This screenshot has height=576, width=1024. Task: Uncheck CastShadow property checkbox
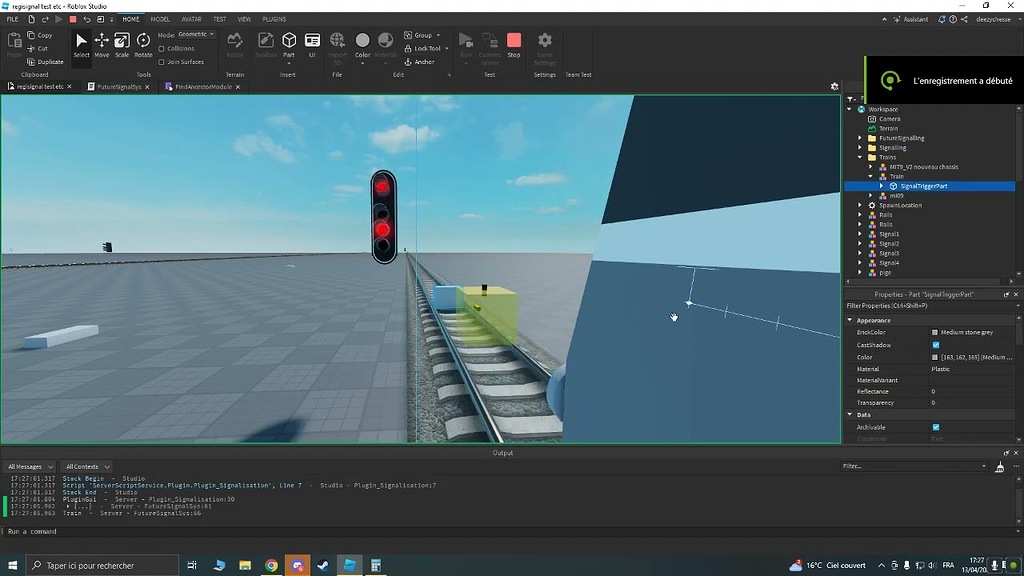935,345
